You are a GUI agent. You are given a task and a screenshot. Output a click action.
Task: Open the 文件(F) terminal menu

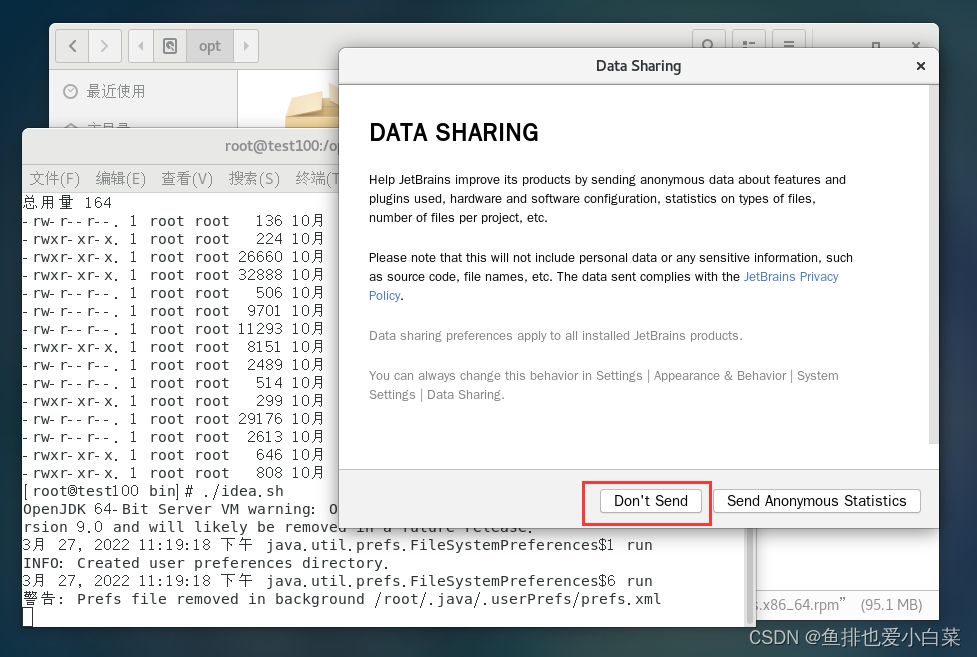(55, 179)
